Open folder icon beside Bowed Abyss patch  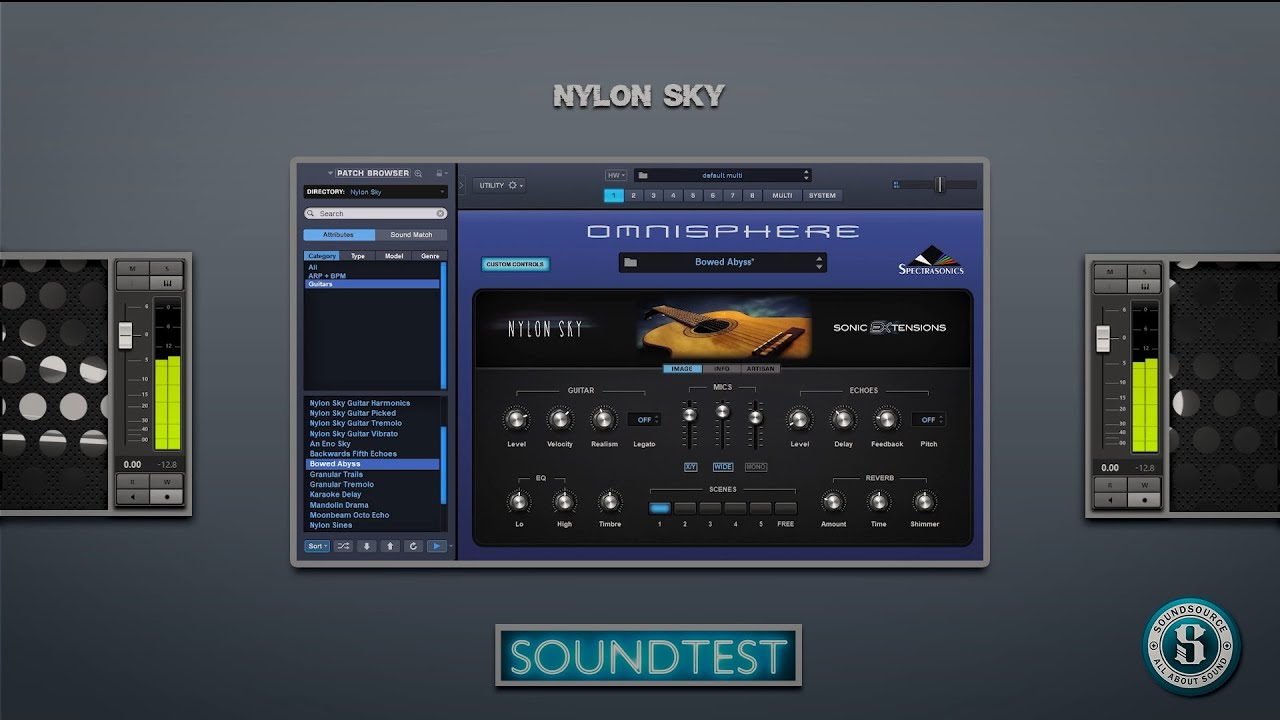[x=630, y=263]
